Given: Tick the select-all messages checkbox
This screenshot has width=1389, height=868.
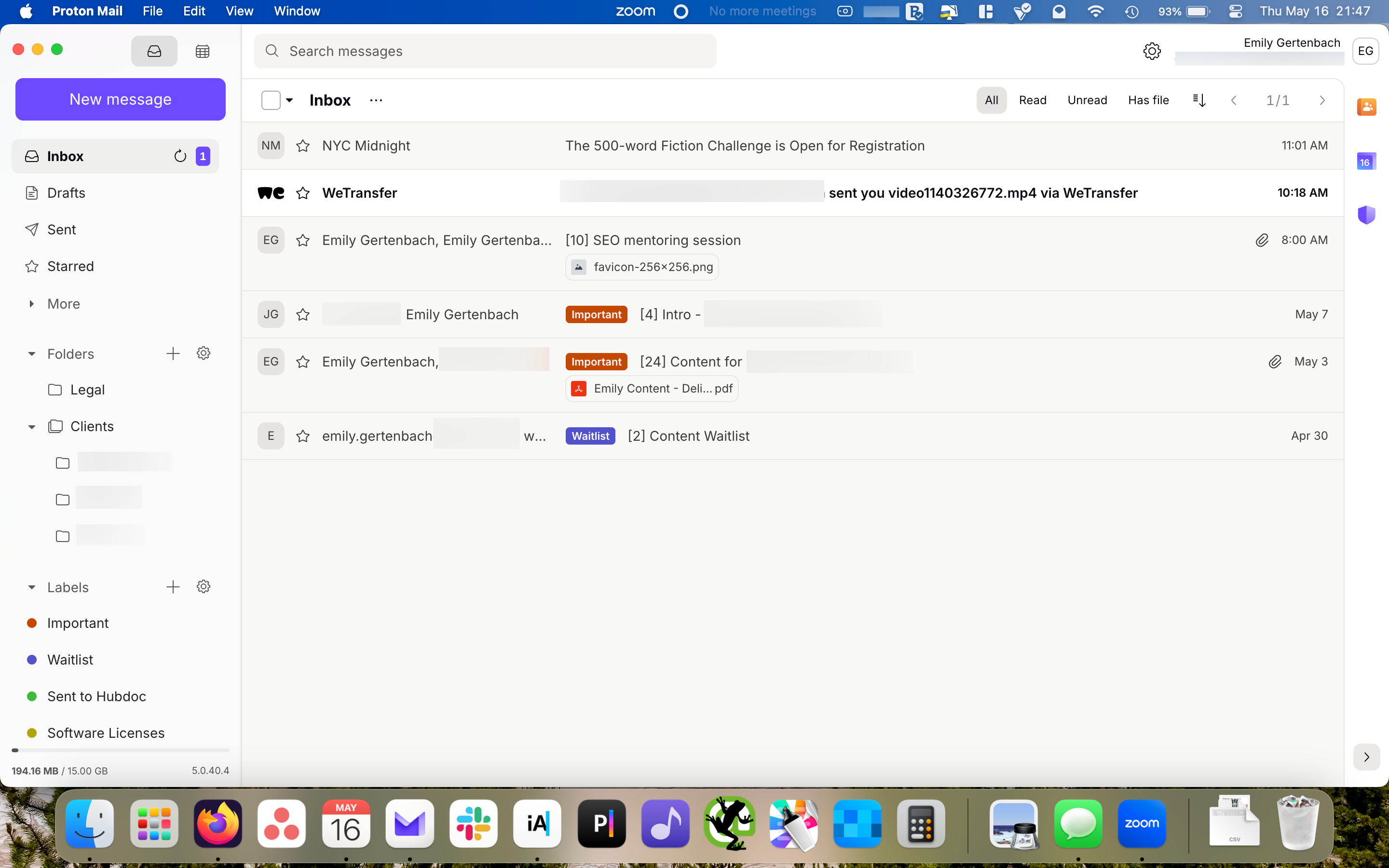Looking at the screenshot, I should tap(271, 100).
